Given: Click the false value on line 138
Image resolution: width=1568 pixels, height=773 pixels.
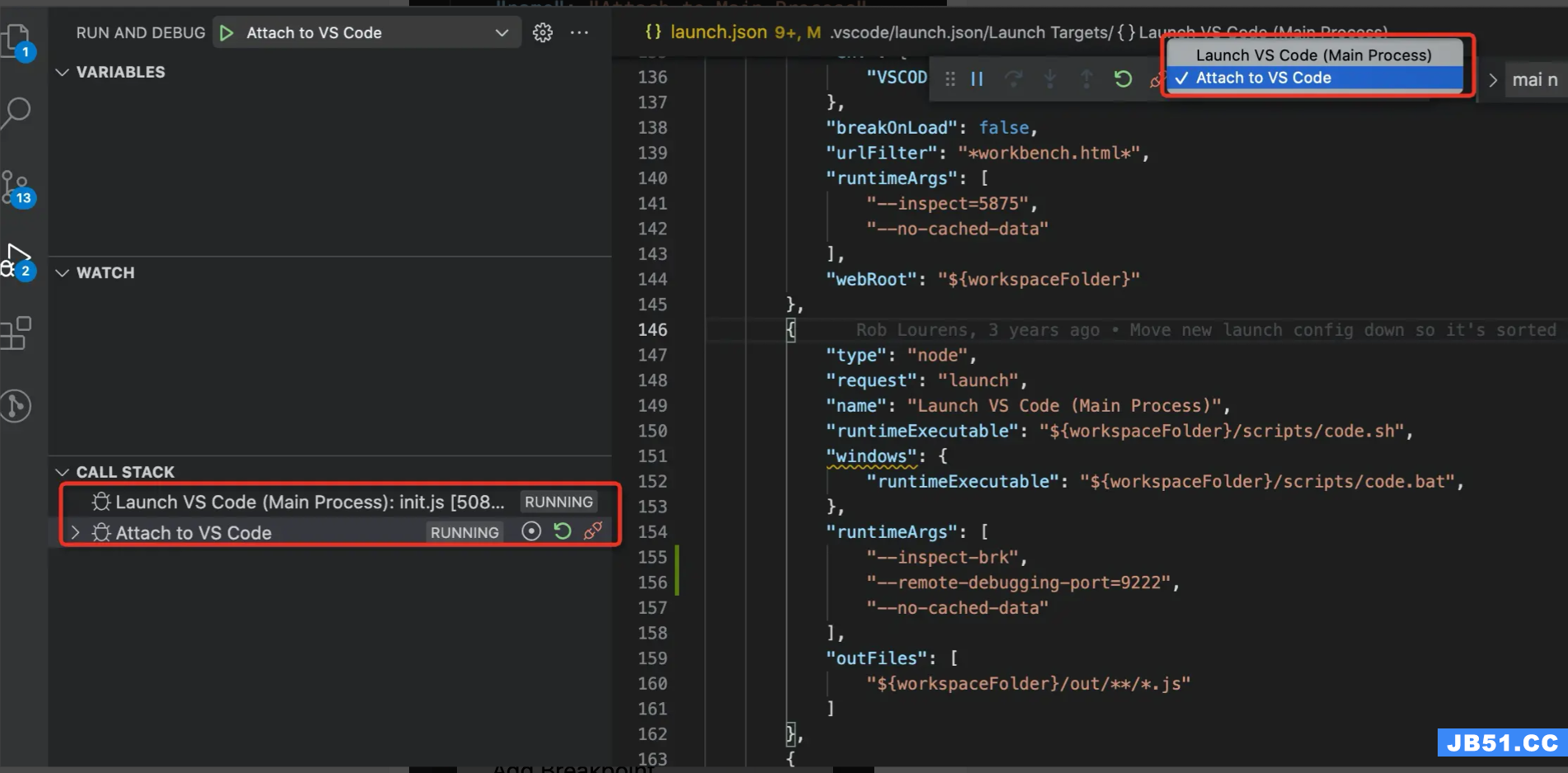Looking at the screenshot, I should (x=1003, y=128).
